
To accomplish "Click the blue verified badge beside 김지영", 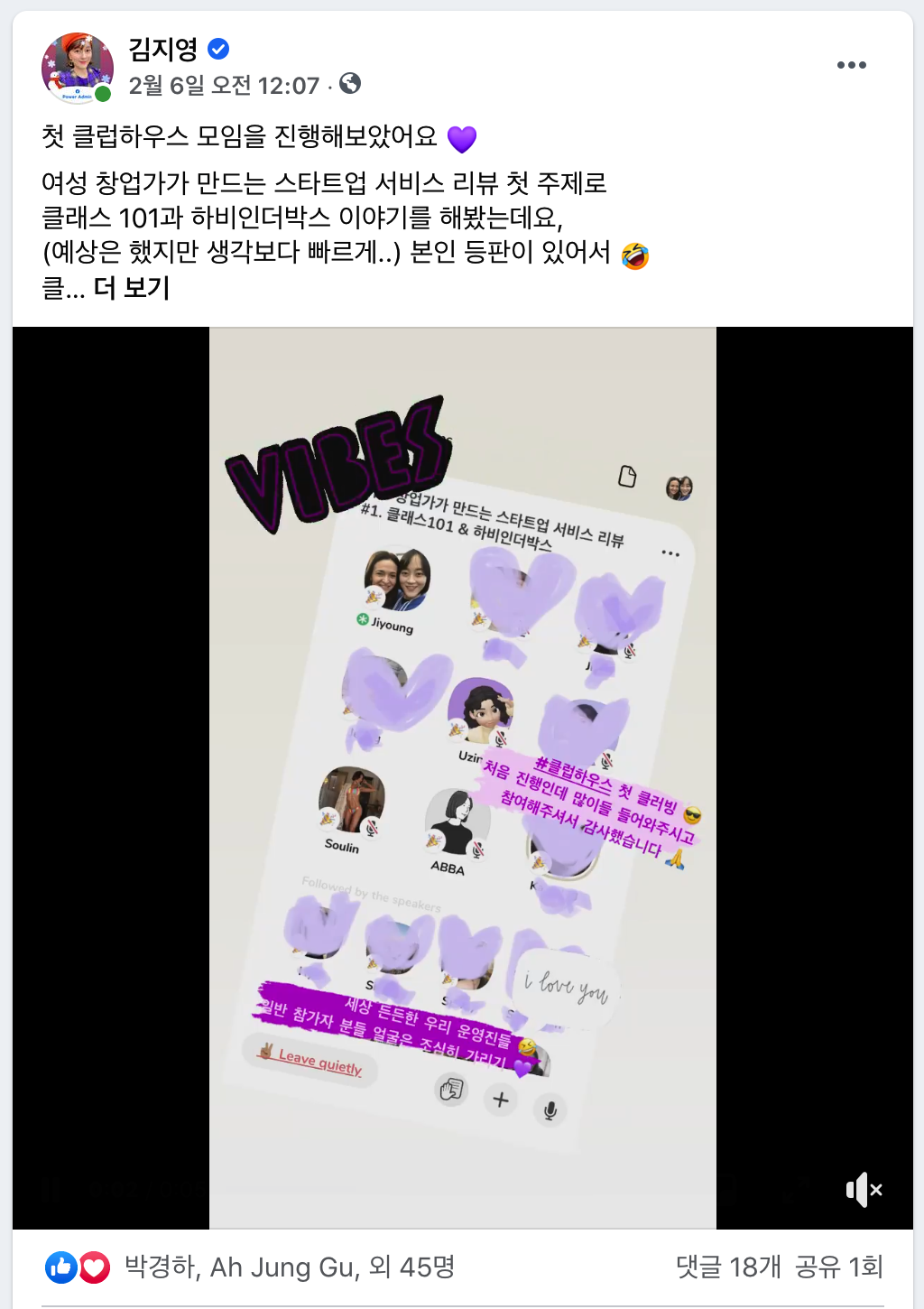I will 218,49.
